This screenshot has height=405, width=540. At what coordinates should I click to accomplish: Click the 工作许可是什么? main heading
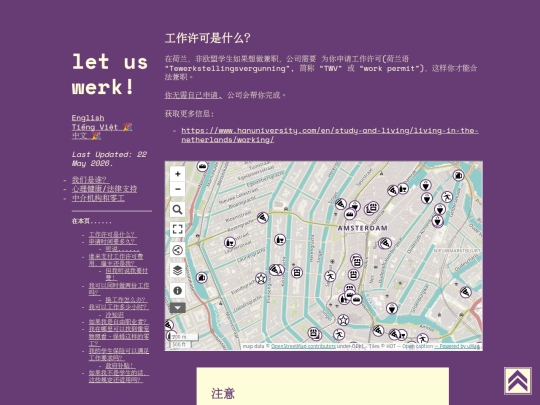point(208,38)
